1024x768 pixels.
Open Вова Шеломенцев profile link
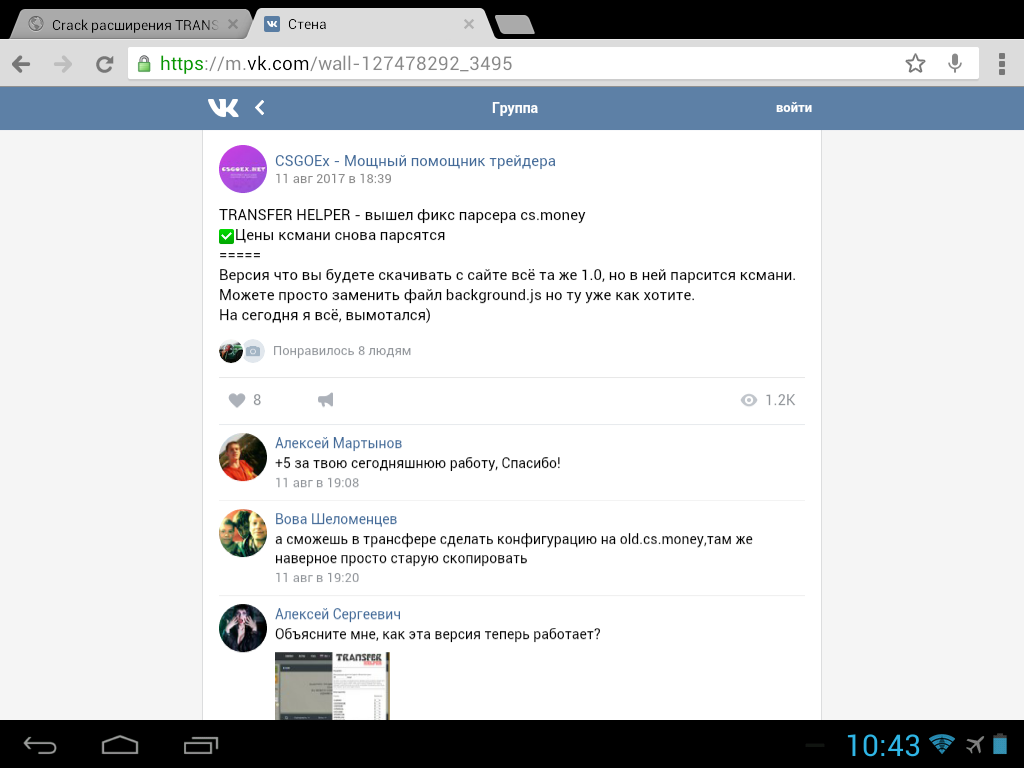336,519
